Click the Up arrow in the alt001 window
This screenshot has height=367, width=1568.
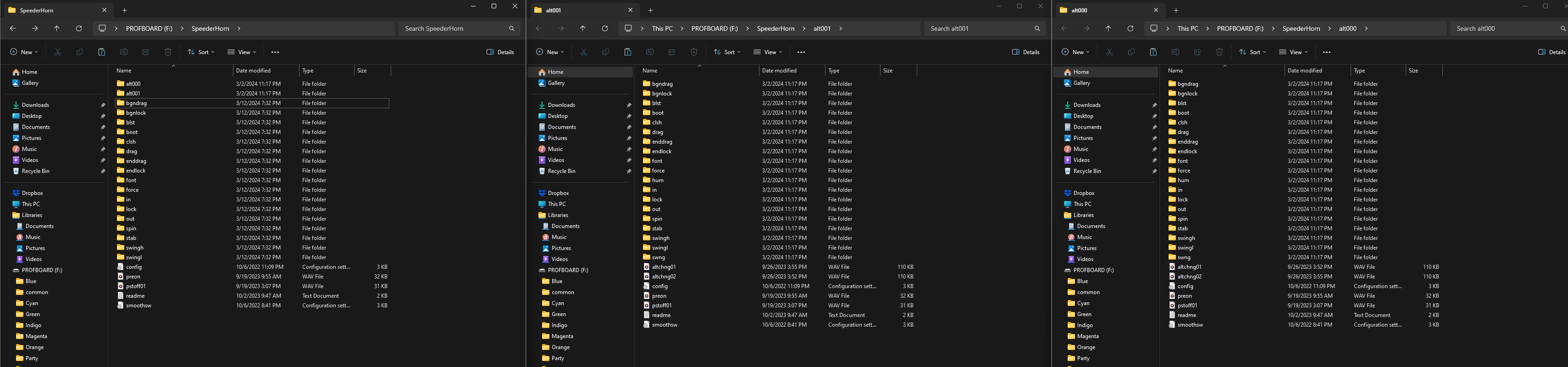point(582,28)
